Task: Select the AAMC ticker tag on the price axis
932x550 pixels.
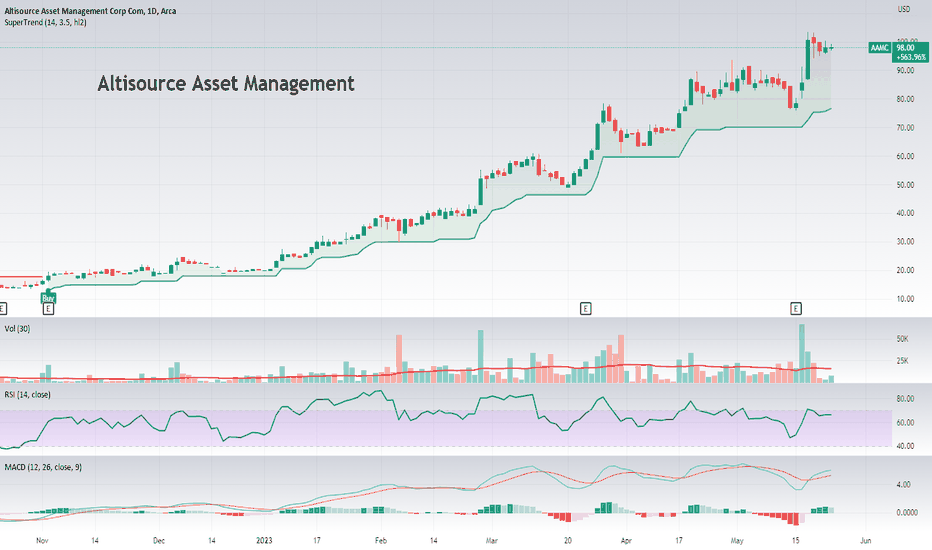Action: click(x=880, y=48)
